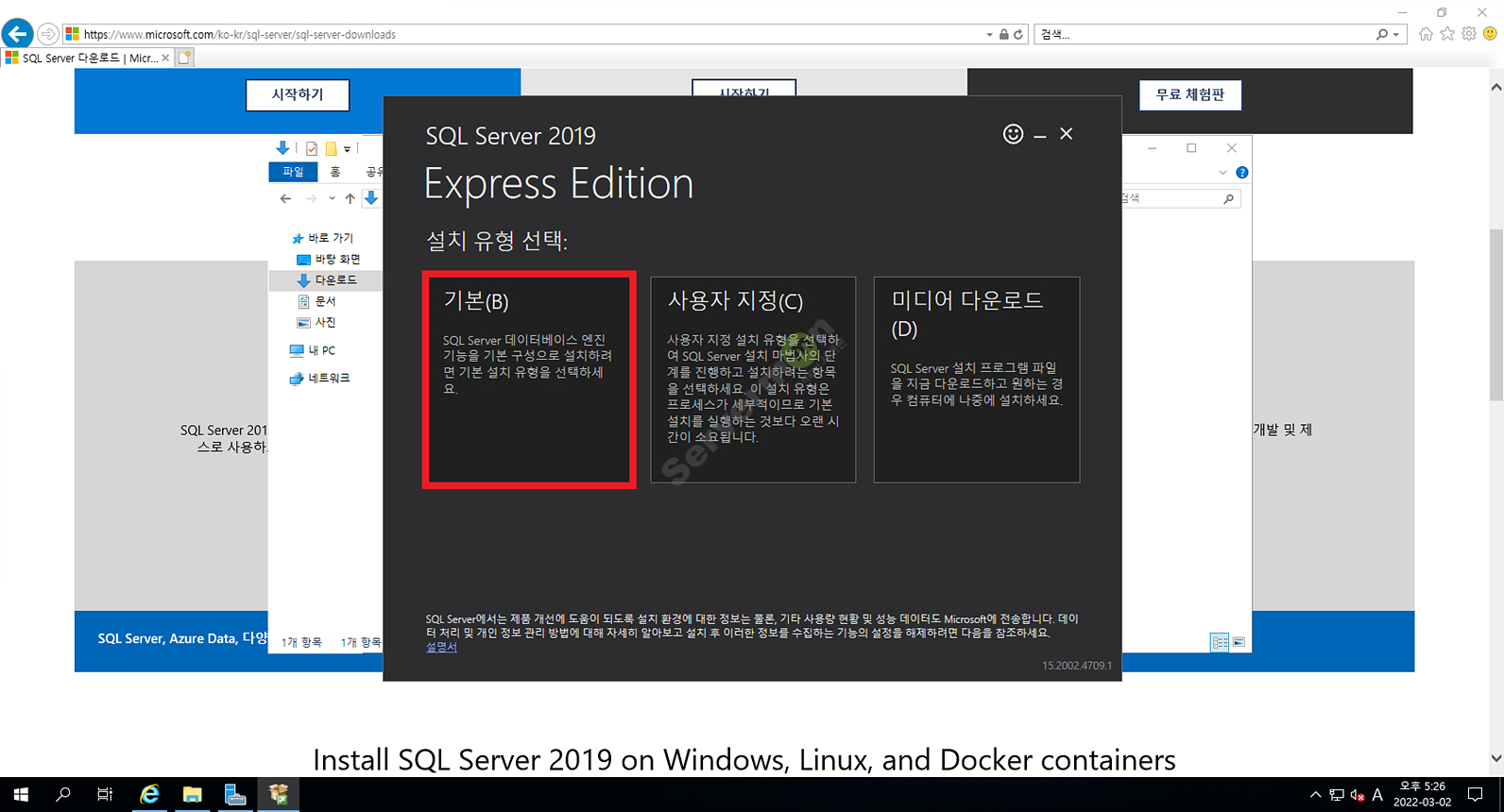Click the SQL installer taskbar icon
This screenshot has width=1504, height=812.
pos(278,795)
